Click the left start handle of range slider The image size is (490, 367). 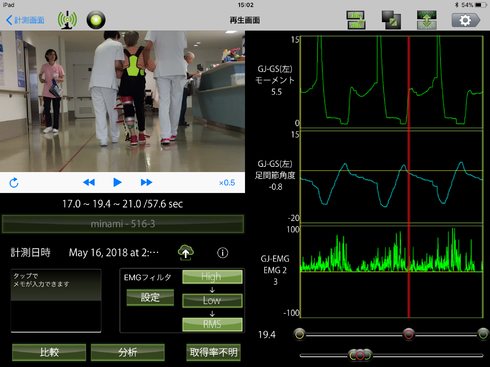pyautogui.click(x=300, y=334)
